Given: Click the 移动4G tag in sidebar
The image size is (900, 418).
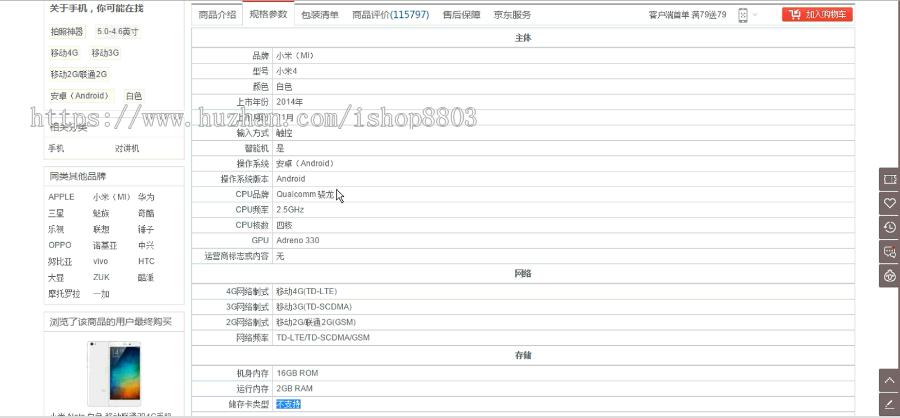Looking at the screenshot, I should (64, 53).
